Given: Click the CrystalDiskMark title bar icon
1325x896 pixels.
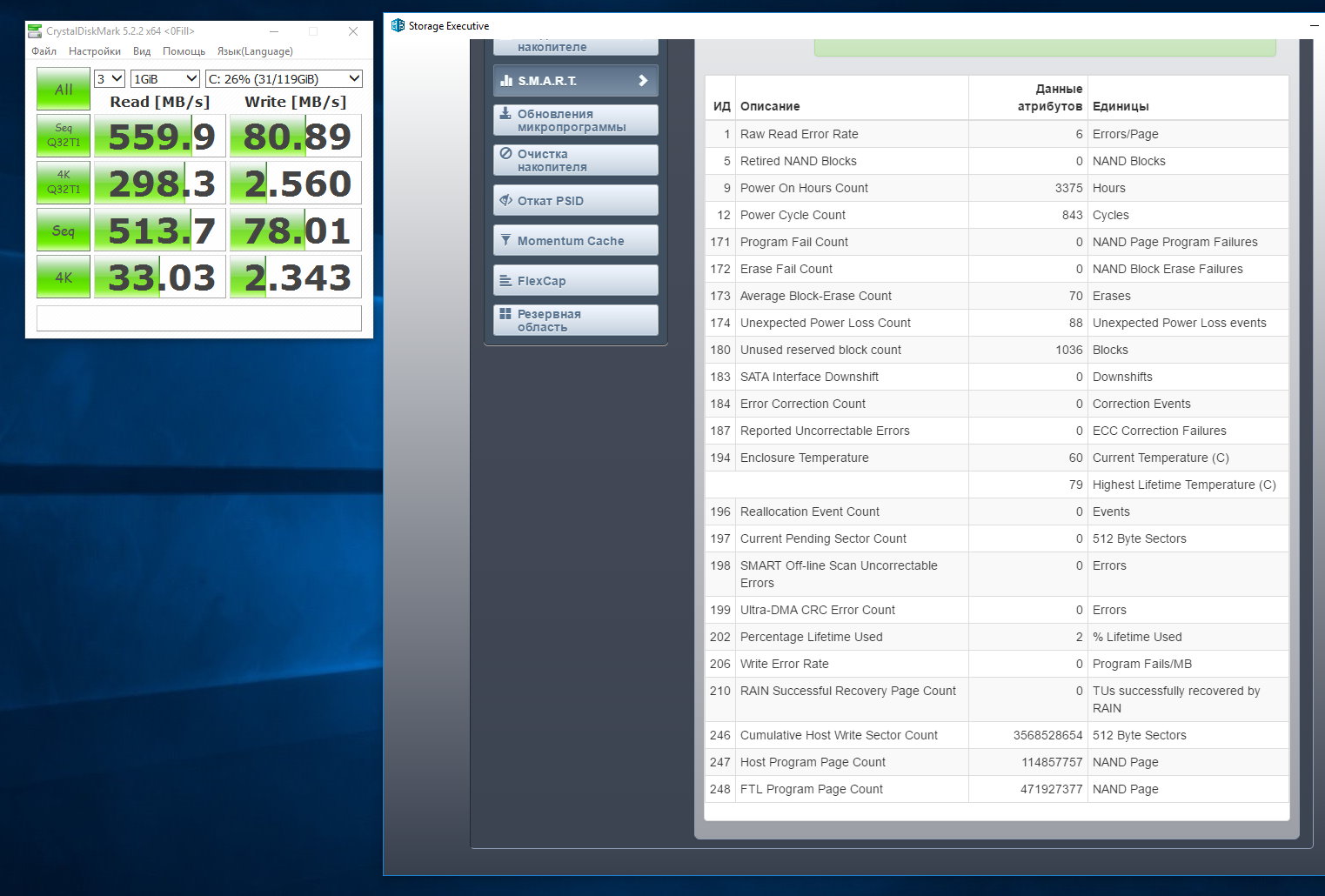Looking at the screenshot, I should pyautogui.click(x=35, y=30).
